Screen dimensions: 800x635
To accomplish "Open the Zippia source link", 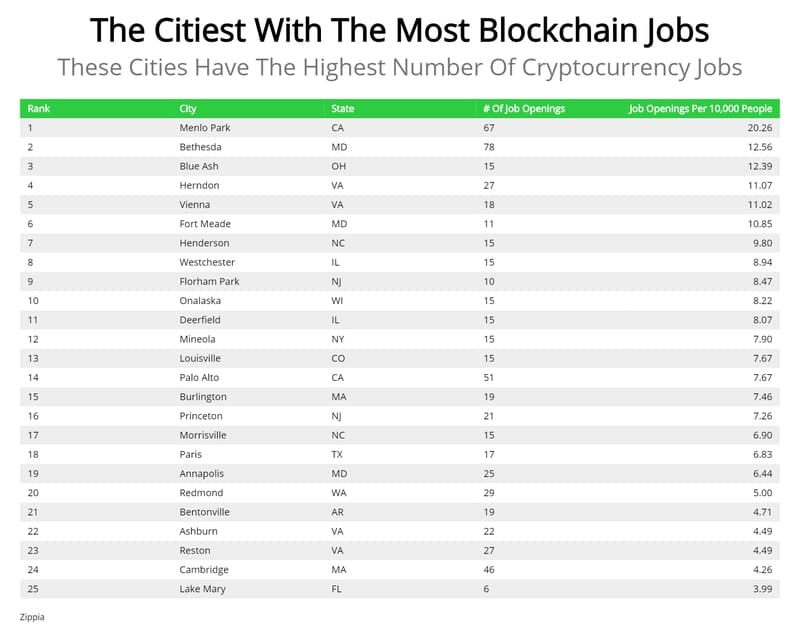I will pyautogui.click(x=32, y=617).
